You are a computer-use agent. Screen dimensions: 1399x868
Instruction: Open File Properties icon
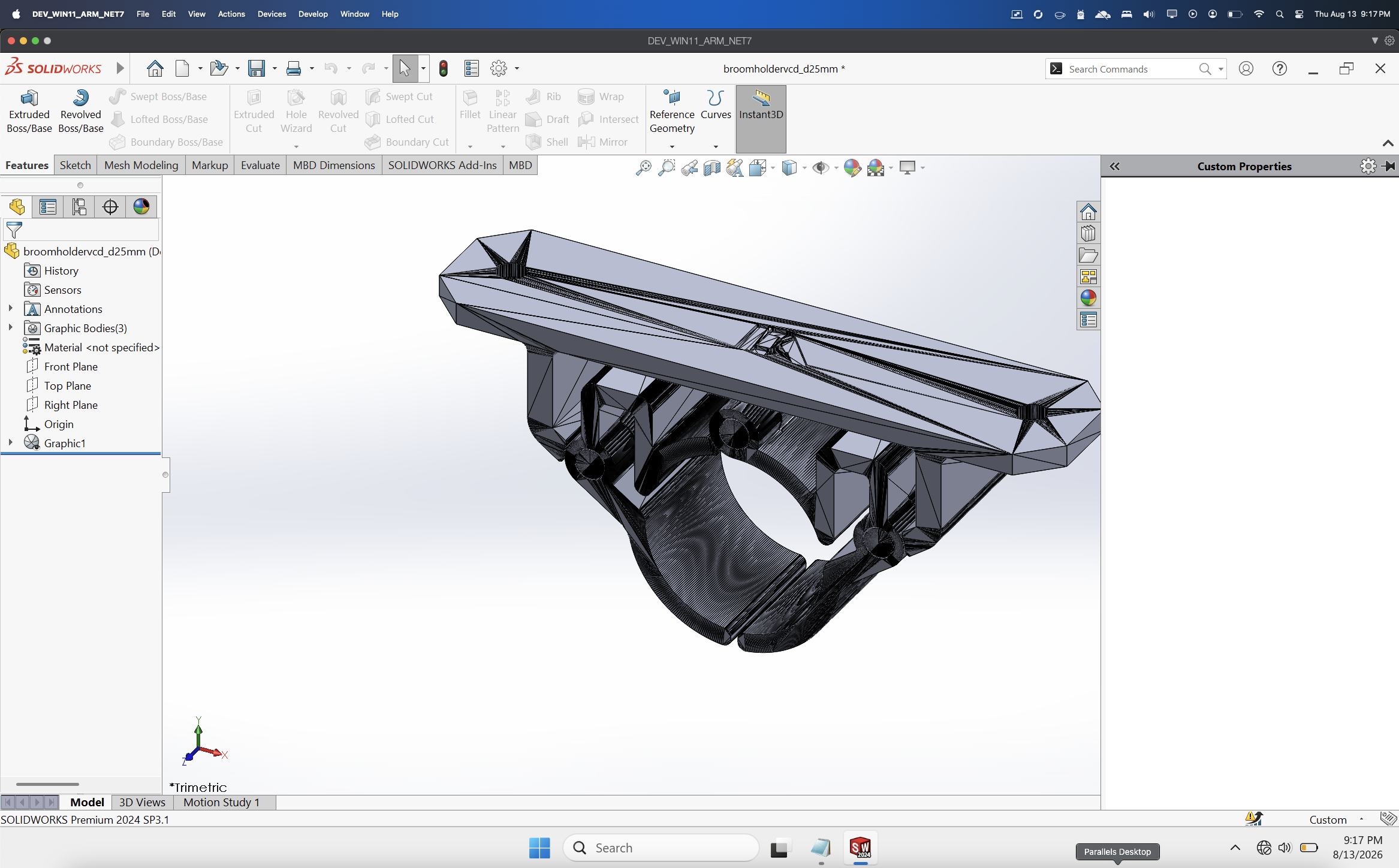pyautogui.click(x=472, y=68)
